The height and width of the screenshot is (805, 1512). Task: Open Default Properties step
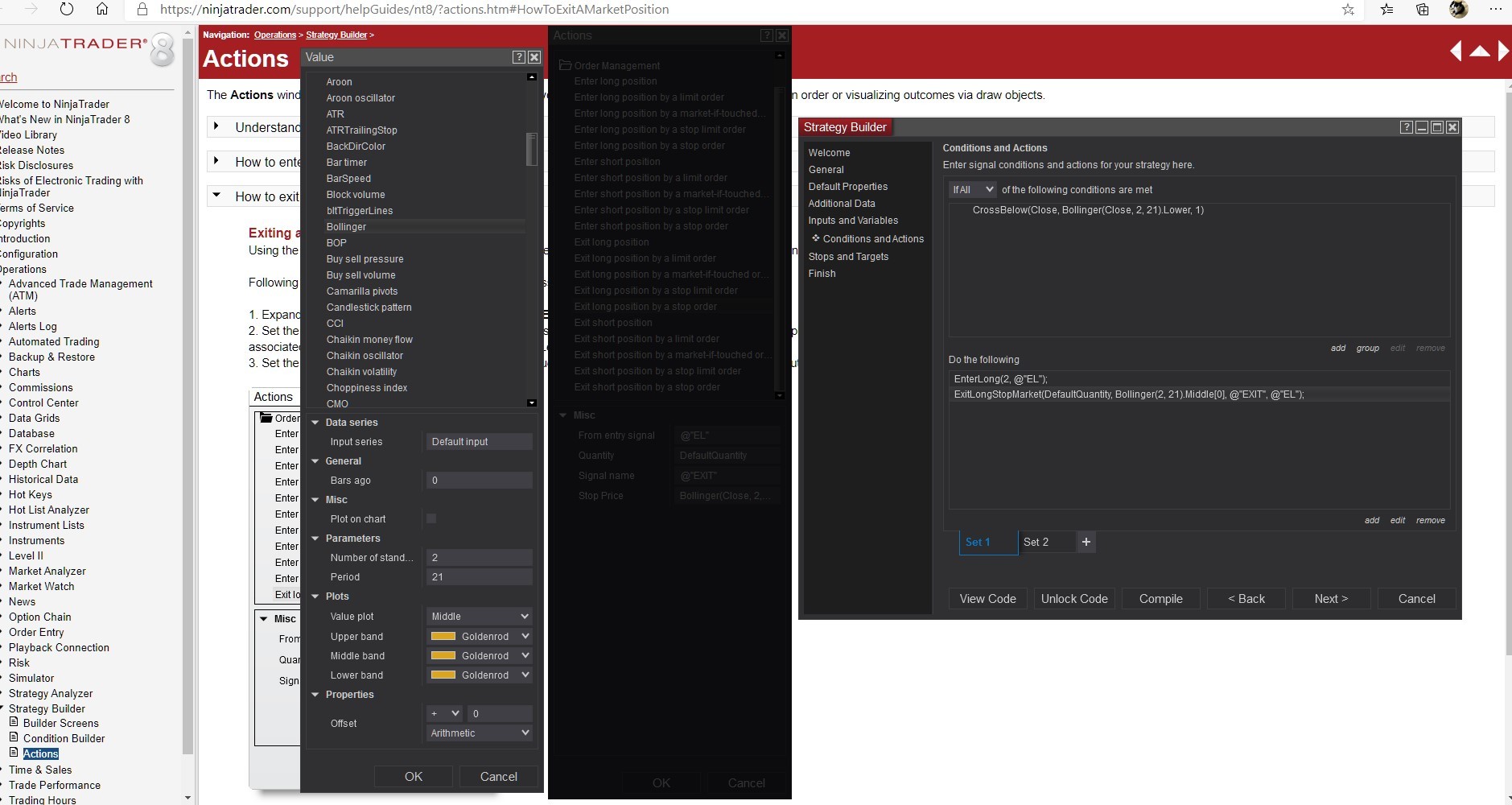pos(848,186)
